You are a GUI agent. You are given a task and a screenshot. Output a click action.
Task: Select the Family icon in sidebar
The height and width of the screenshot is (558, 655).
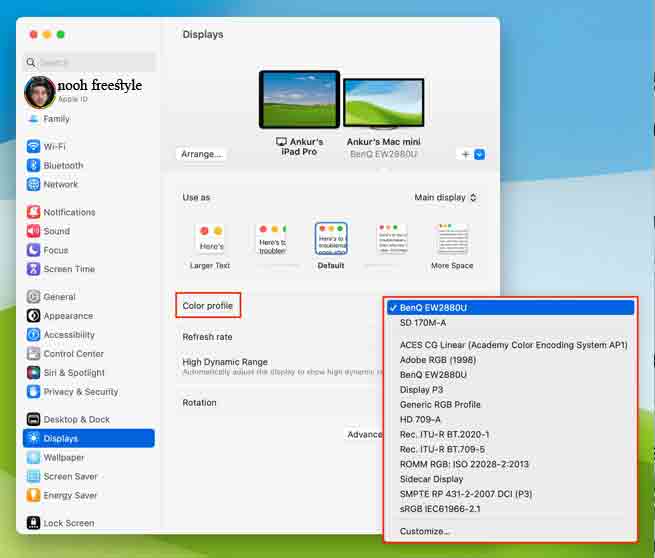(33, 119)
